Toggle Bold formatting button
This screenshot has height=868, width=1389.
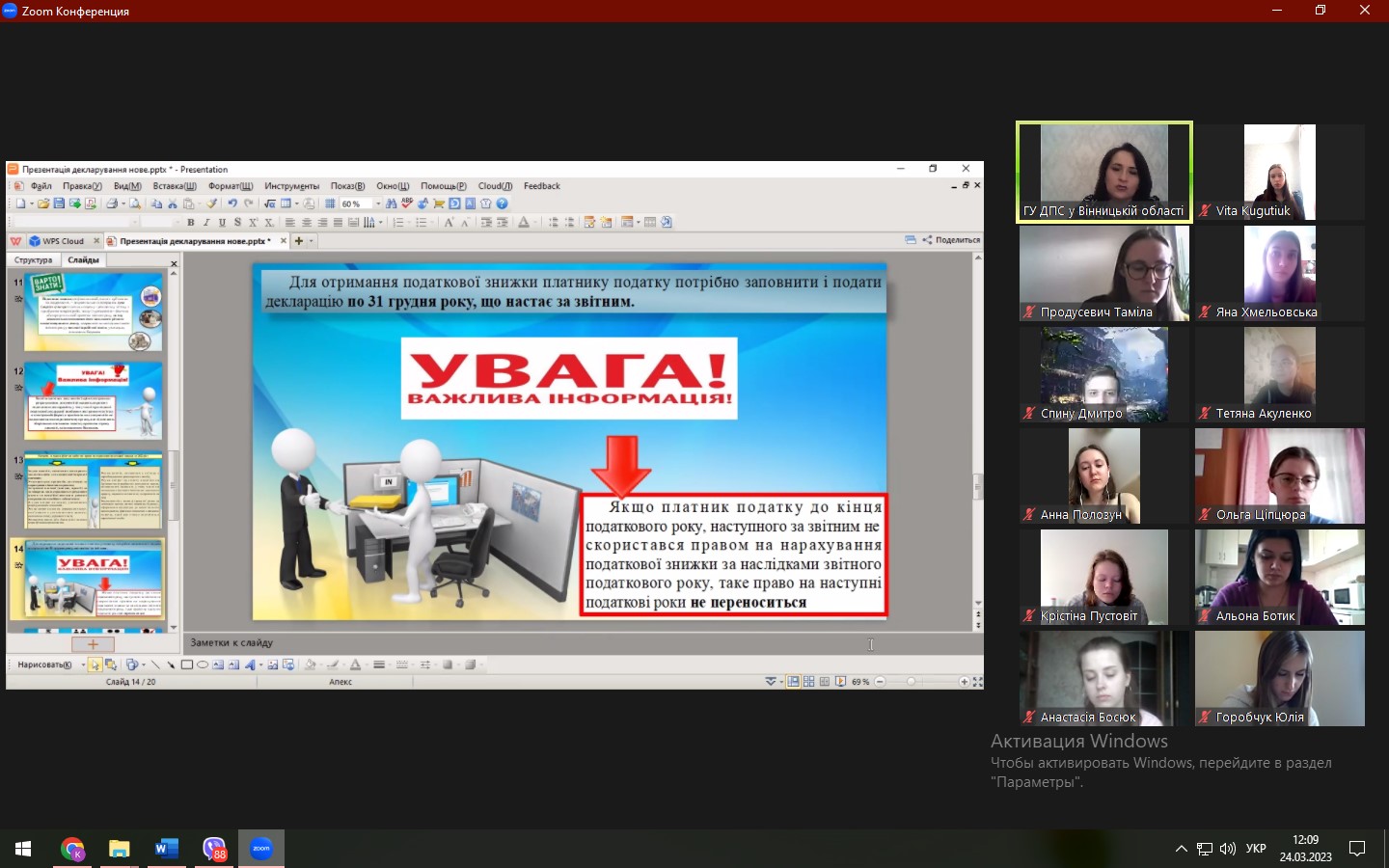191,223
